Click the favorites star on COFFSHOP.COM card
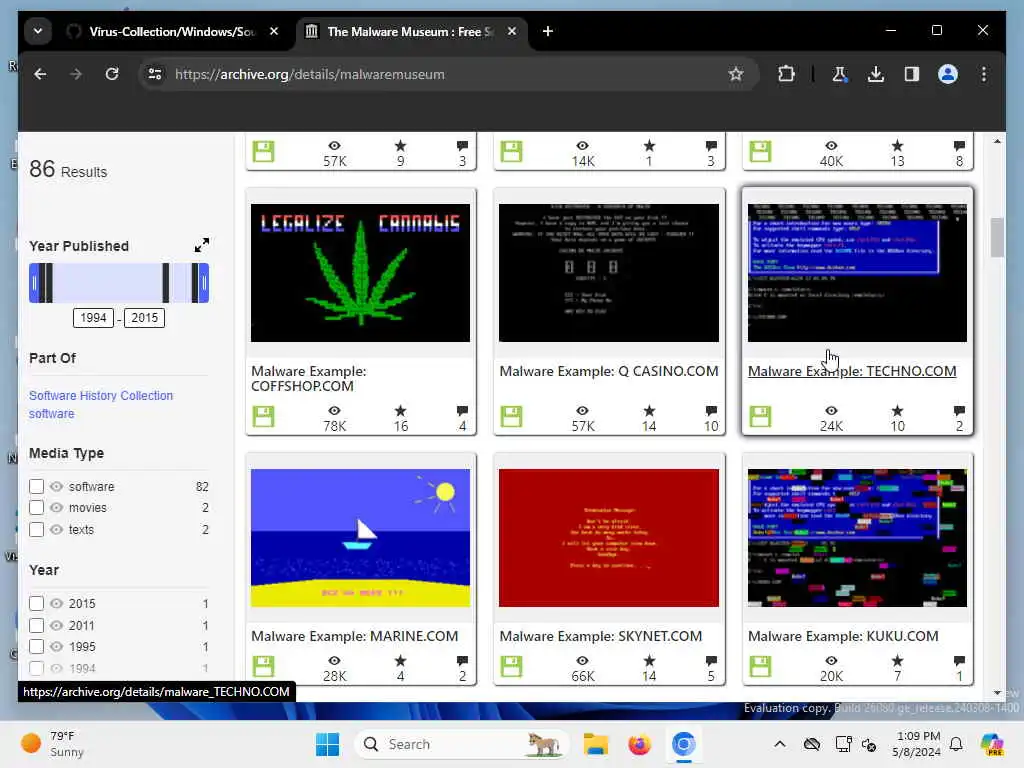This screenshot has height=768, width=1024. click(x=400, y=411)
